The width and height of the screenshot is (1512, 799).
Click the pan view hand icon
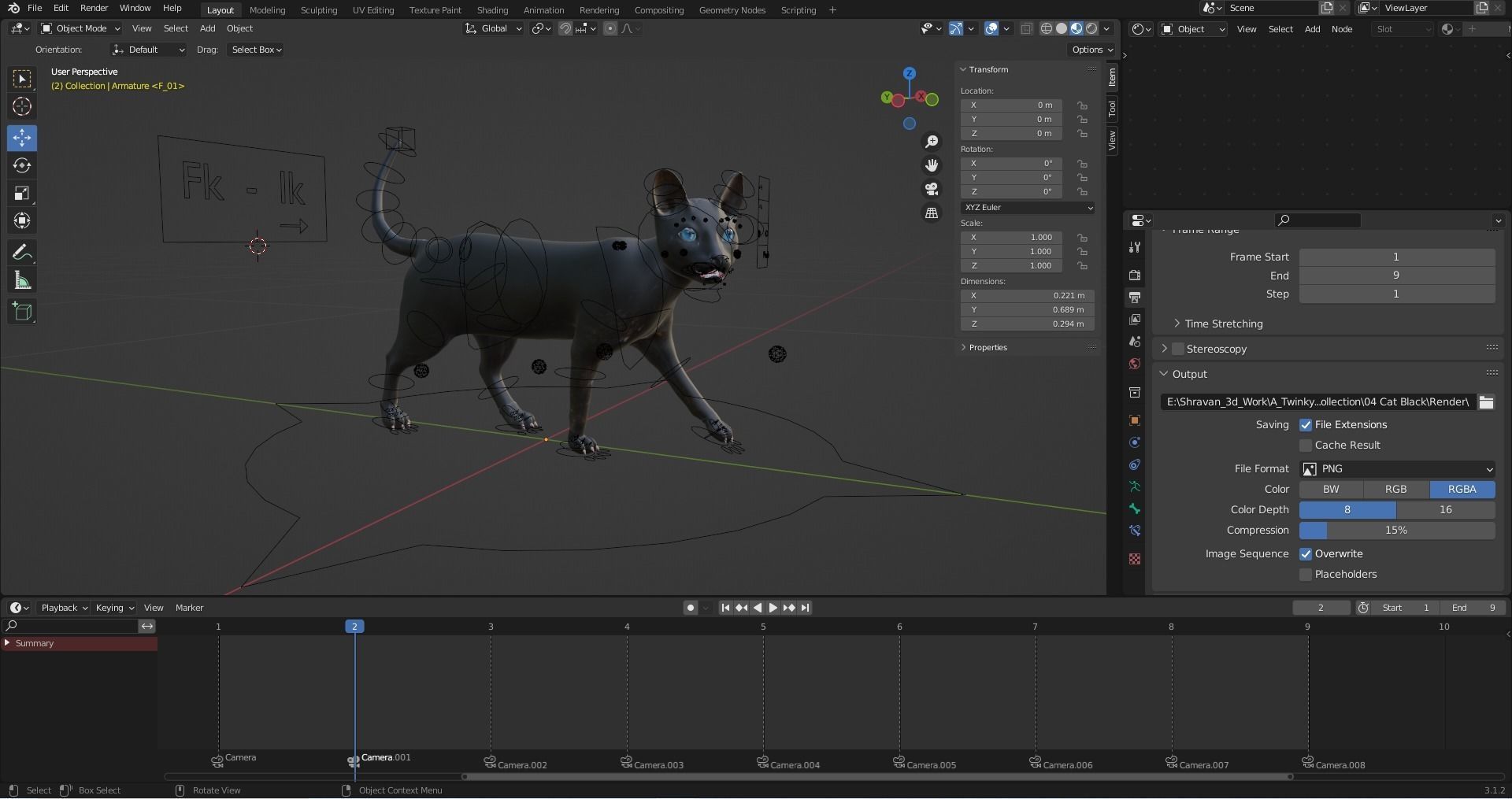pos(932,165)
